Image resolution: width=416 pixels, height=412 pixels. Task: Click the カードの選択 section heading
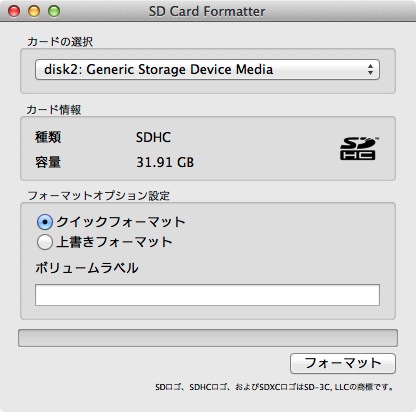click(60, 42)
